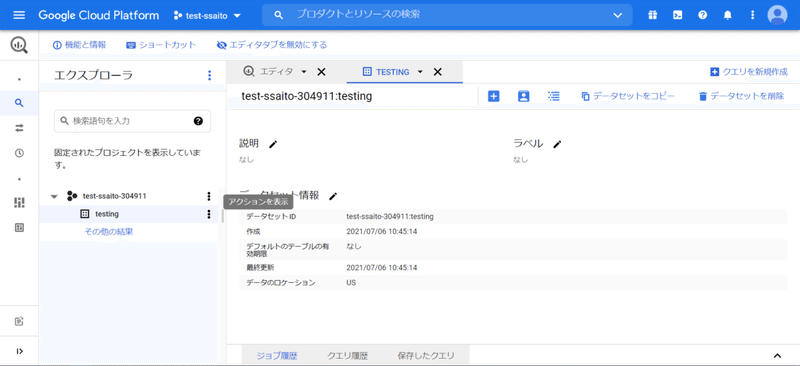The width and height of the screenshot is (800, 366).
Task: Click データセットを削除 button
Action: (x=741, y=96)
